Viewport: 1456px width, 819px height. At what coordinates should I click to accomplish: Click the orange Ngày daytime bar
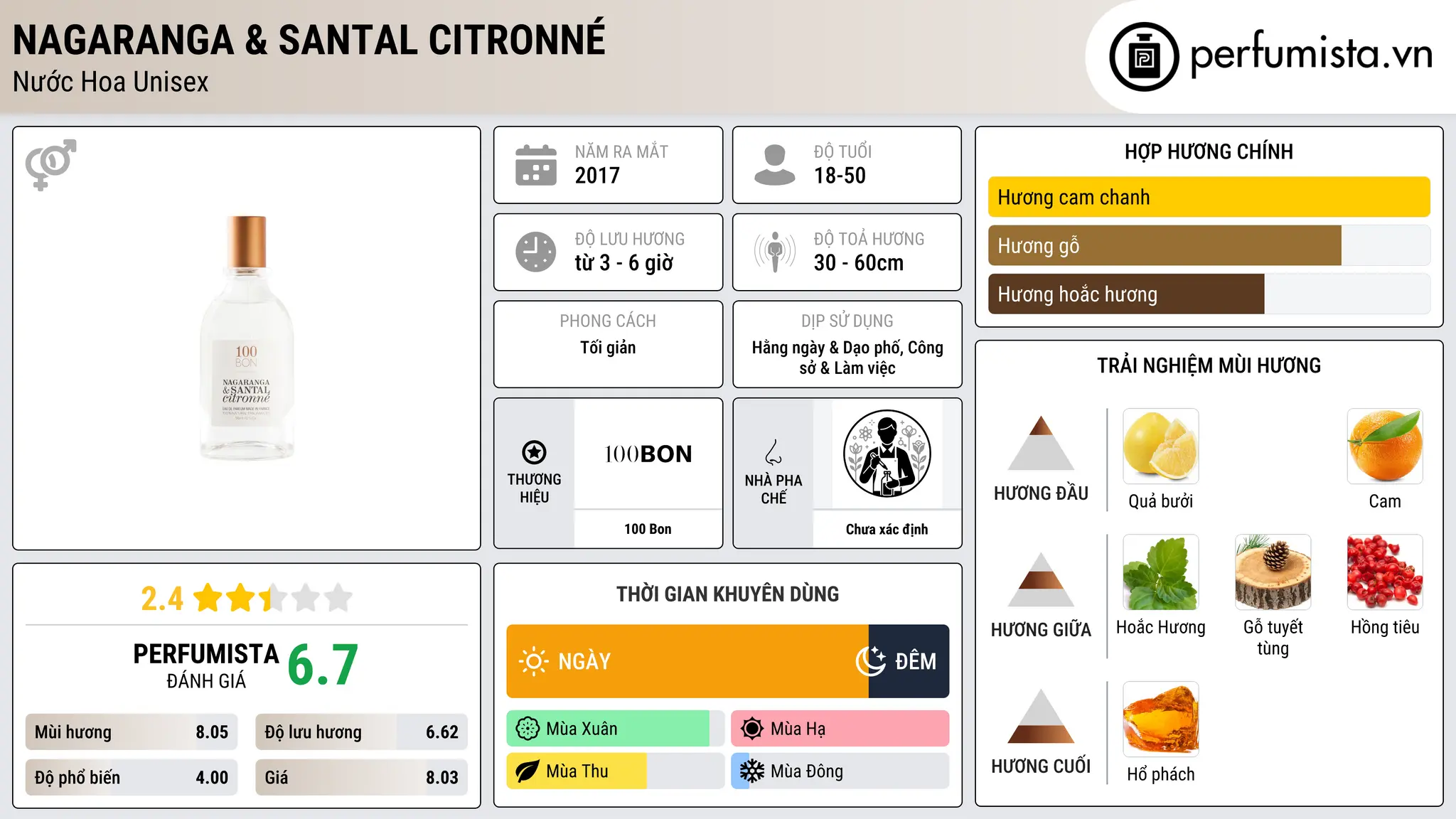click(687, 661)
